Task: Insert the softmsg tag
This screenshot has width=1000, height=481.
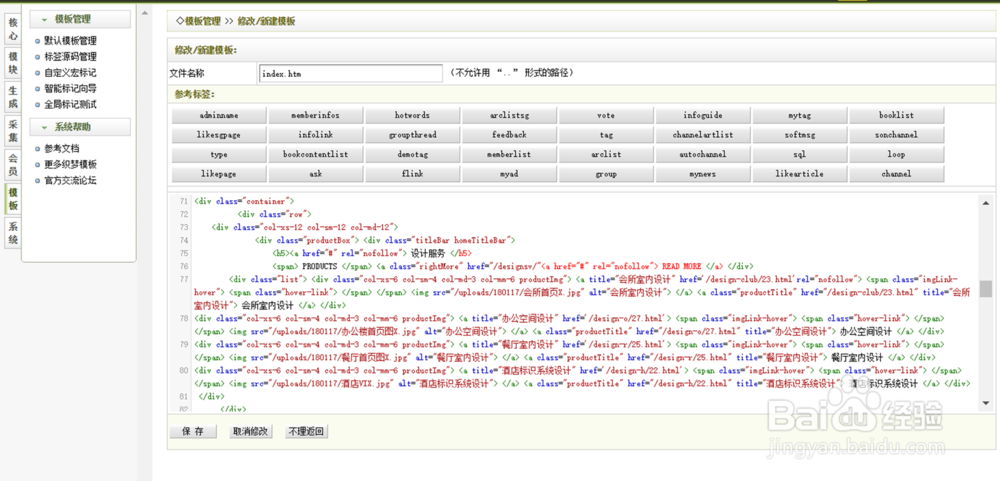Action: 800,135
